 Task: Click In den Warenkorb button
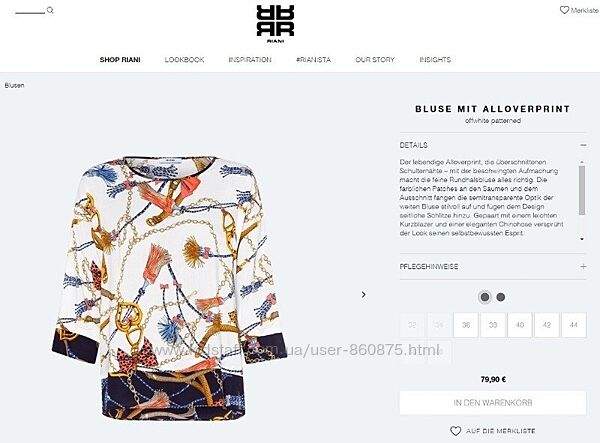[x=493, y=402]
